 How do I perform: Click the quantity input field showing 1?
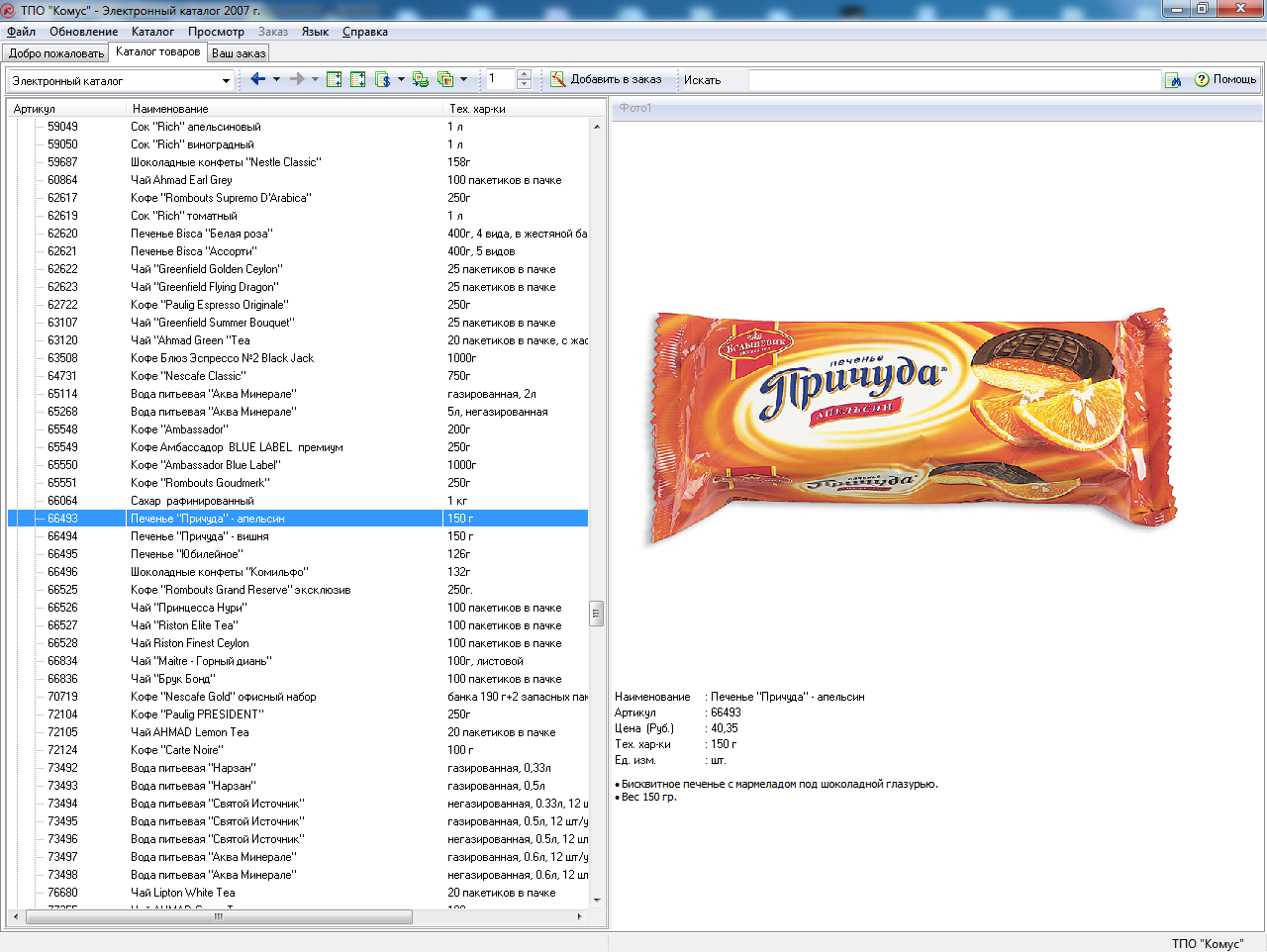point(500,79)
